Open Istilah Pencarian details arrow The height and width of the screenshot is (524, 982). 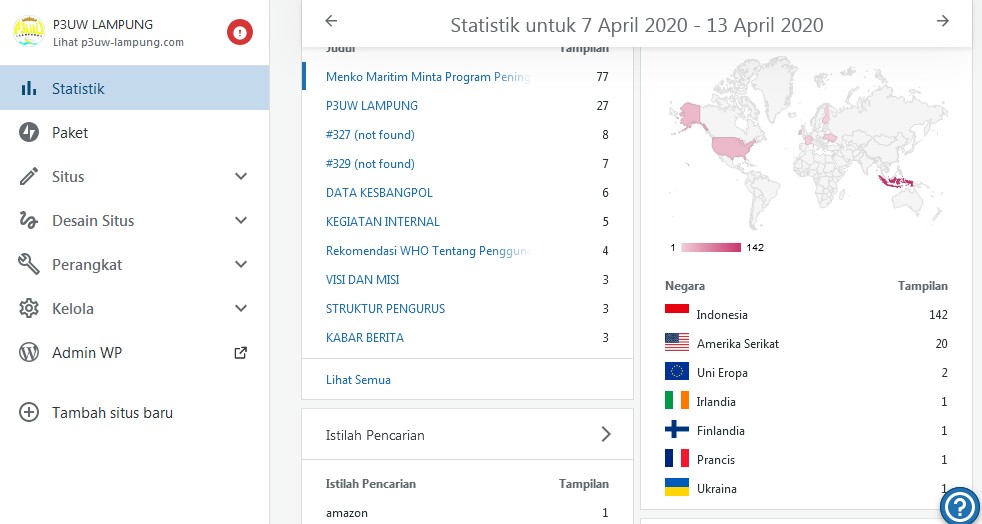[606, 434]
